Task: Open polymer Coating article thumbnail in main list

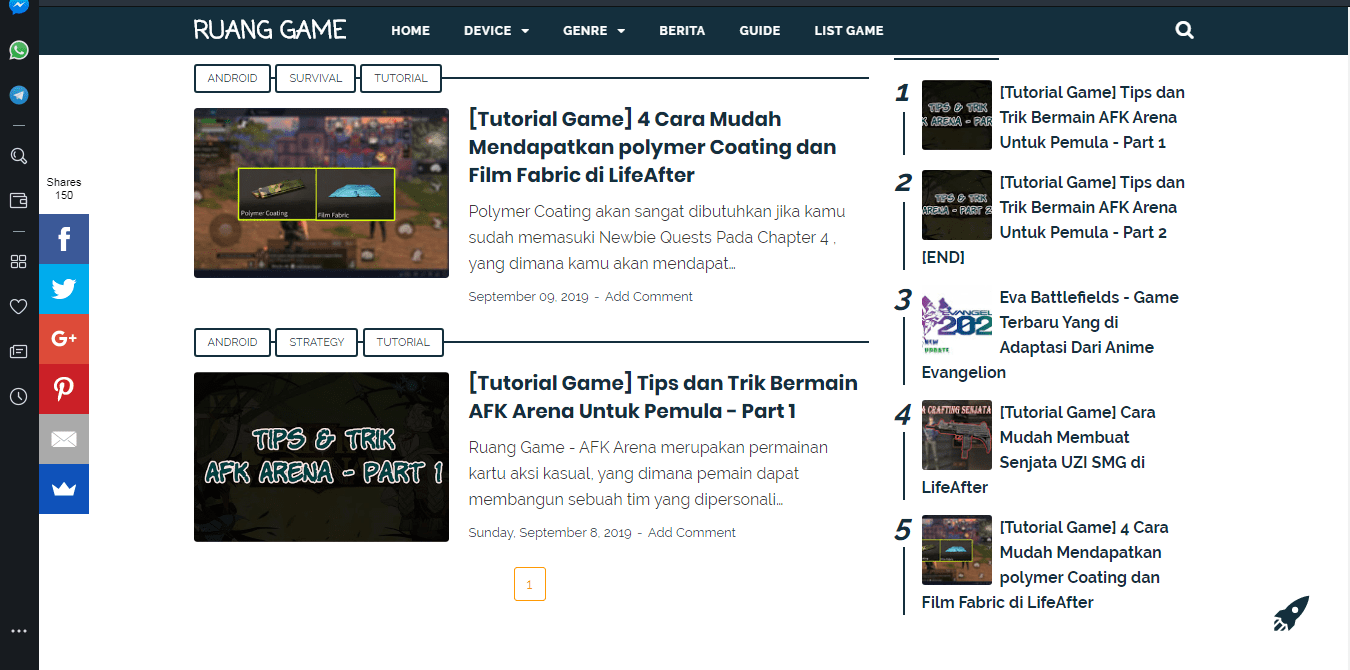Action: point(321,192)
